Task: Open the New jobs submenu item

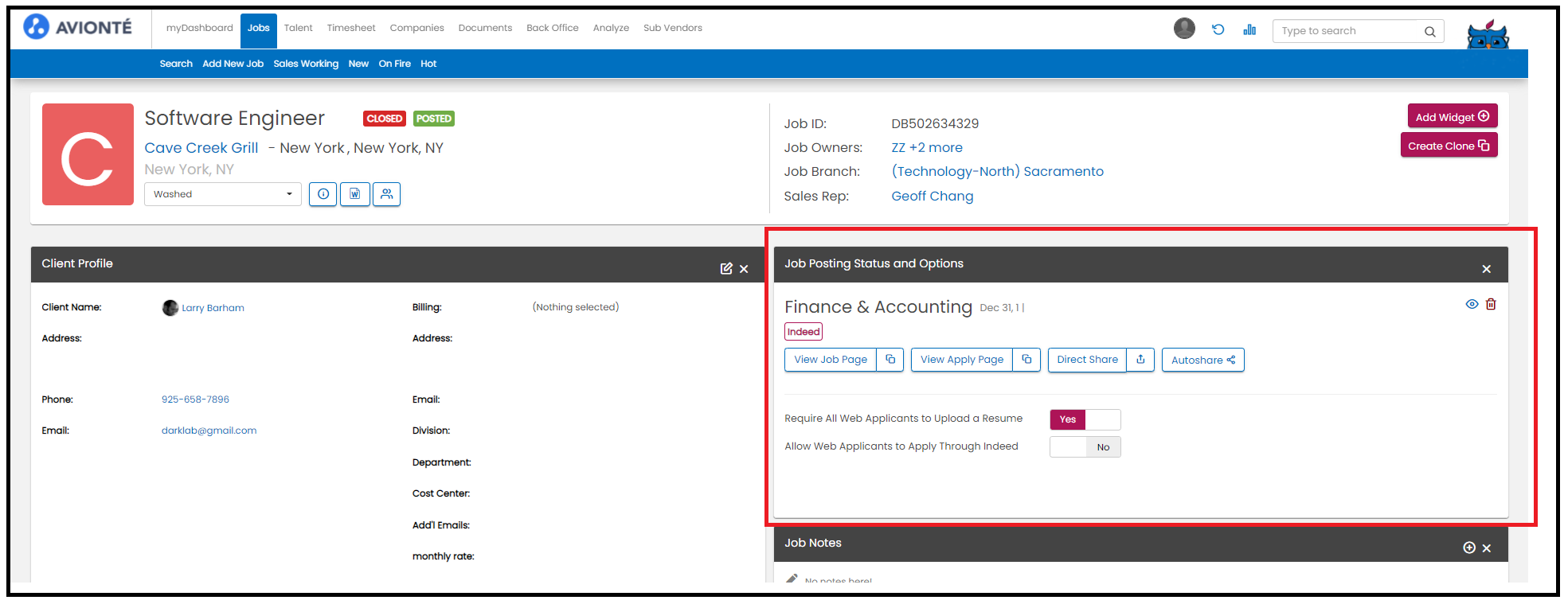Action: click(358, 64)
